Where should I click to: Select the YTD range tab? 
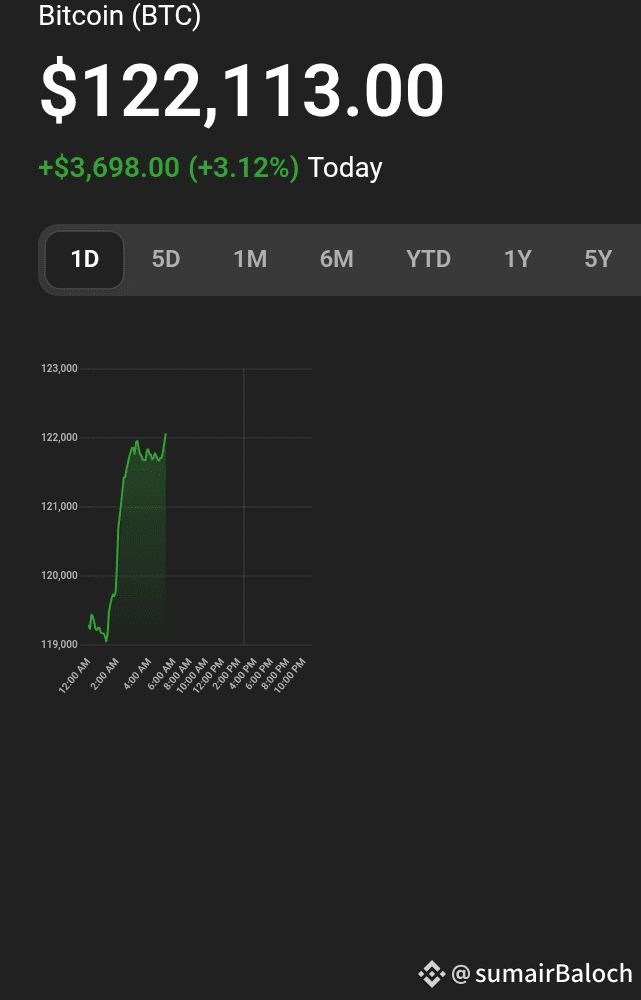pos(428,260)
